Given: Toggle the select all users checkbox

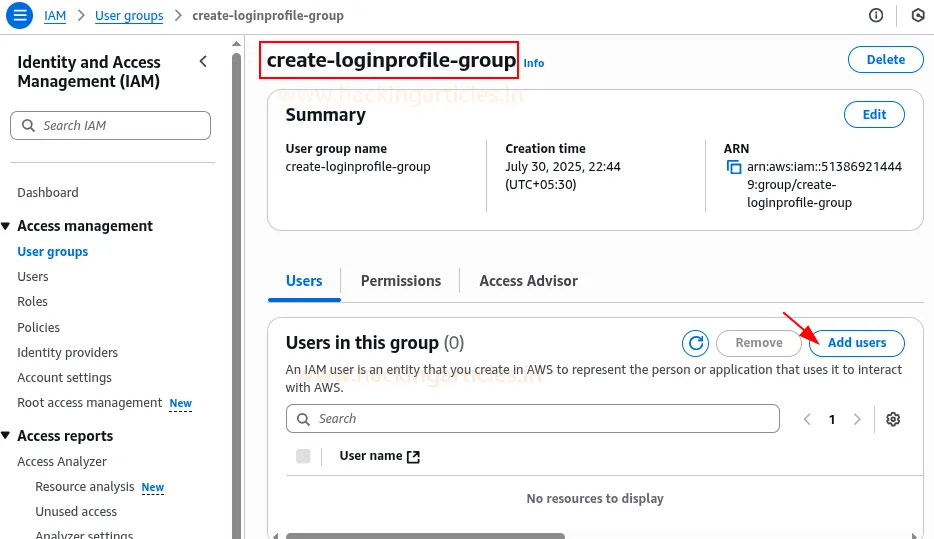Looking at the screenshot, I should pos(303,456).
